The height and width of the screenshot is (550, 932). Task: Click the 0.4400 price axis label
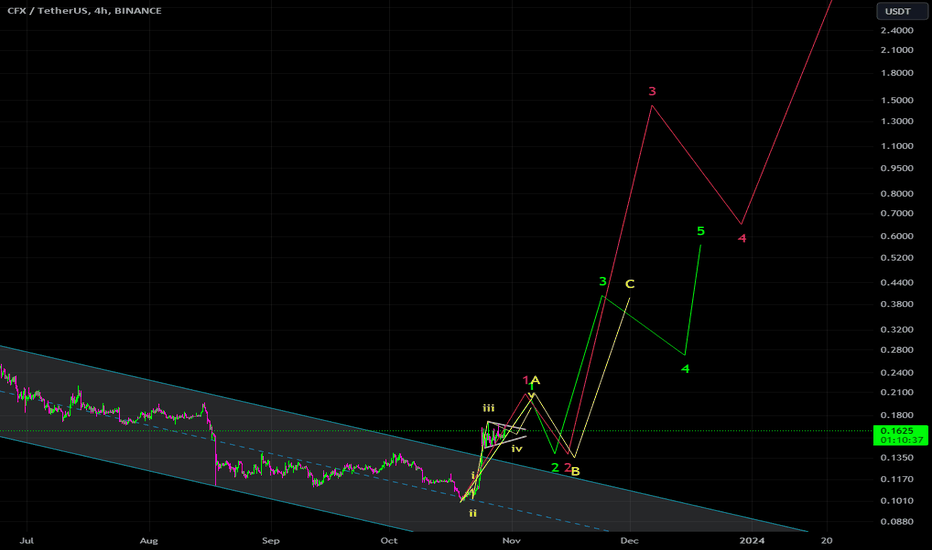[x=897, y=283]
